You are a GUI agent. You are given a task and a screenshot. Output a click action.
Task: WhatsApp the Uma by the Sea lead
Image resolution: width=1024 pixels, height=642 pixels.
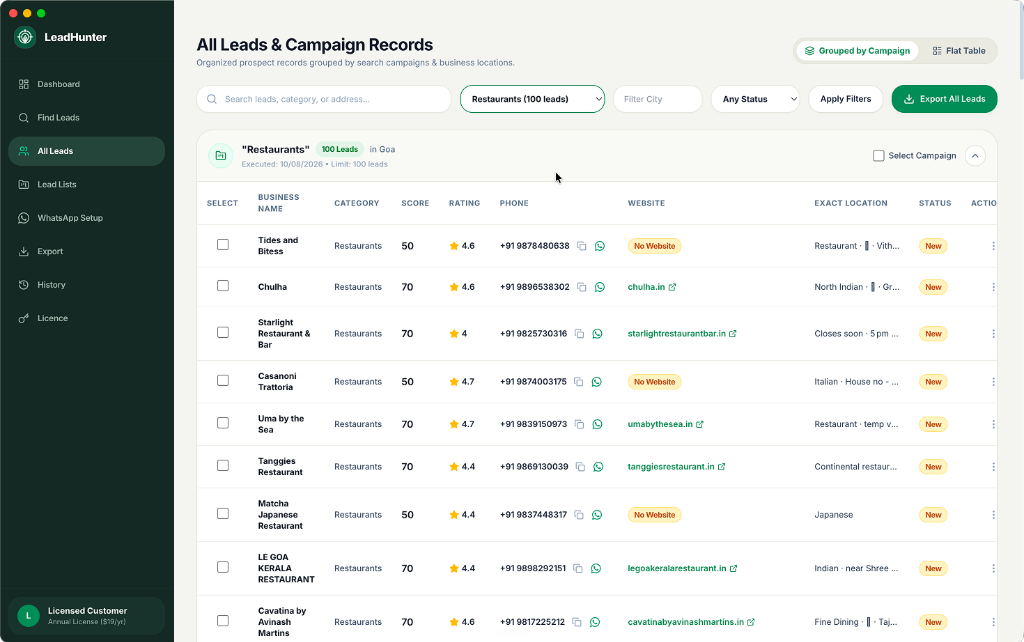(x=597, y=425)
